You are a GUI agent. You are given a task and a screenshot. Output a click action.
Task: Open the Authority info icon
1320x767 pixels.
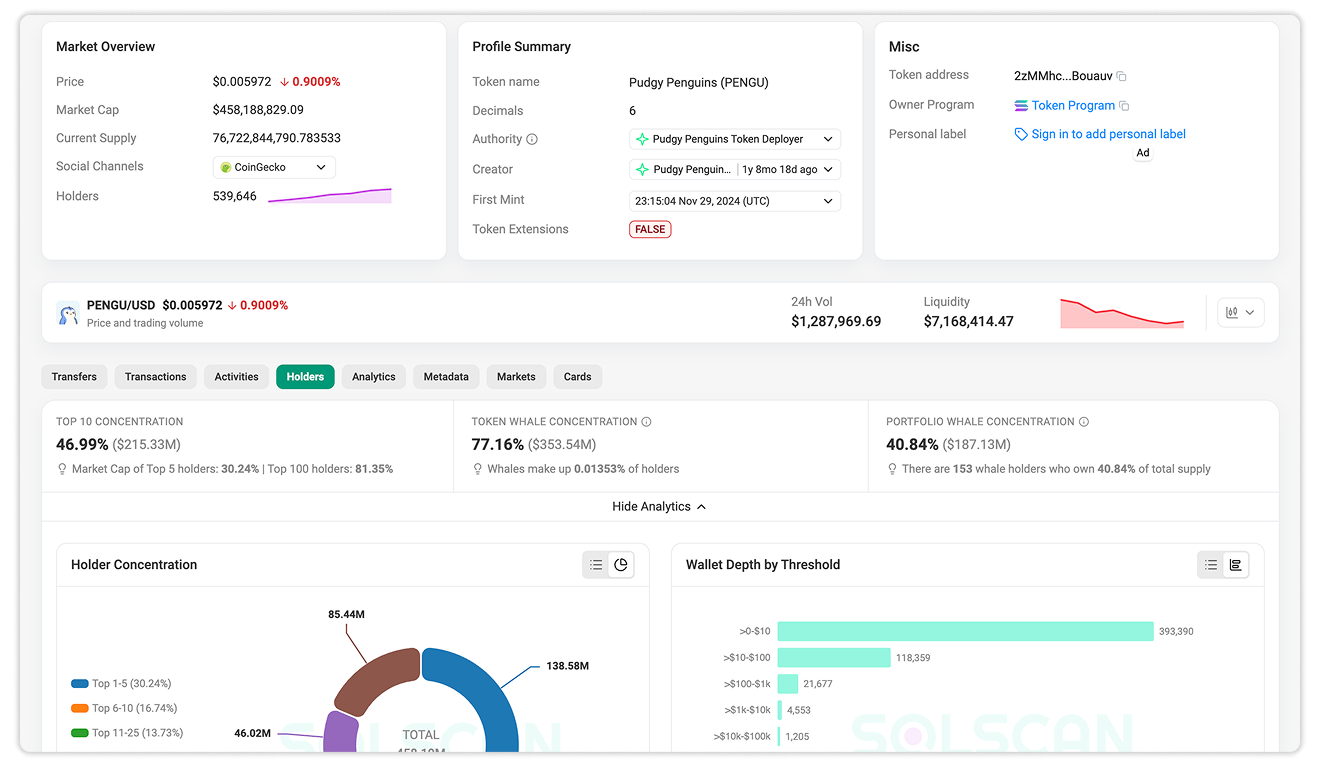click(532, 140)
